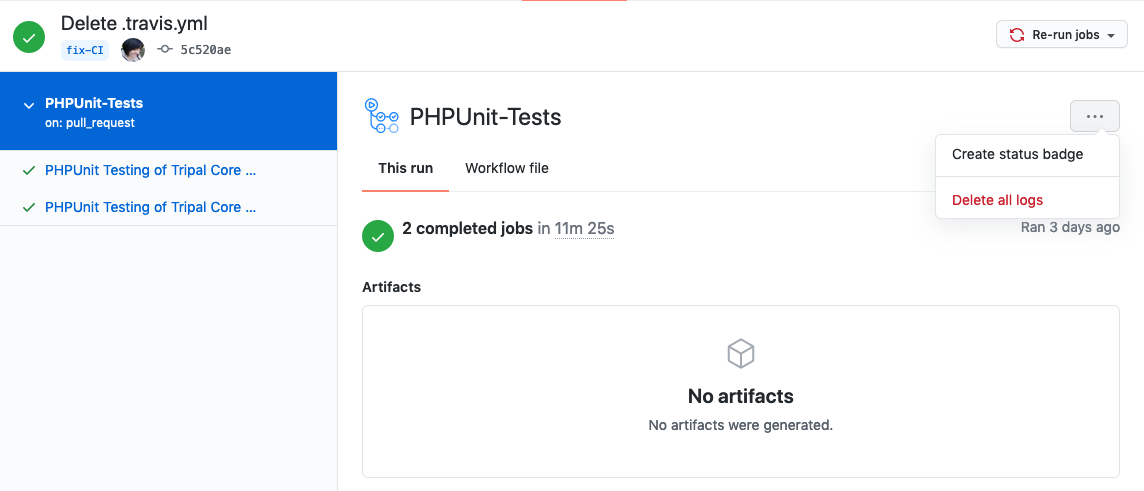Open the fix-CI branch link
Screen dimensions: 1144x491
85,50
